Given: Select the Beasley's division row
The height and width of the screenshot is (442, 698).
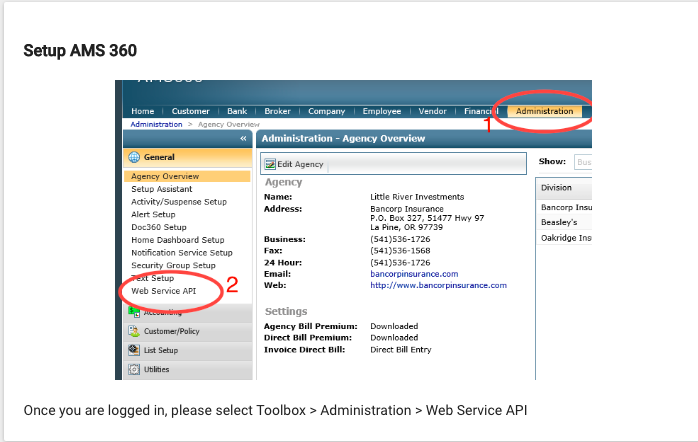Looking at the screenshot, I should tap(564, 222).
